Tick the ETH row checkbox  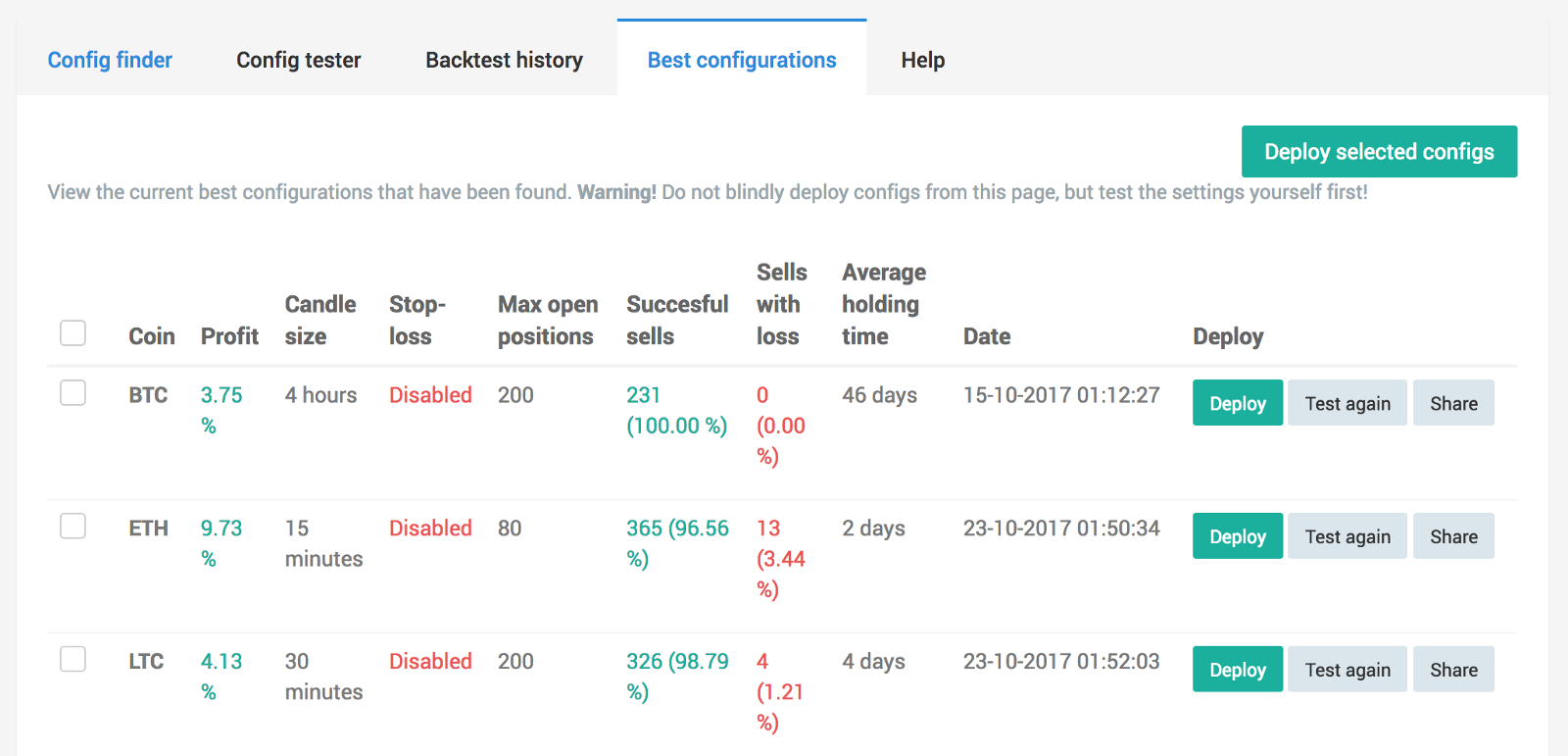coord(73,527)
